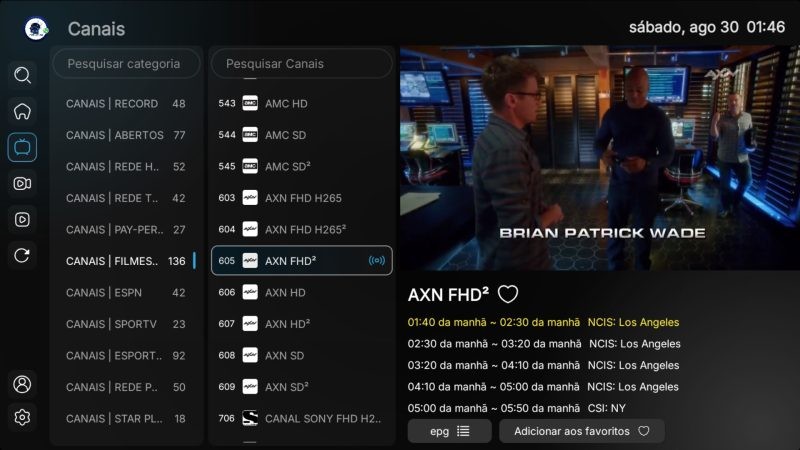Select category CANAIS | REDE H..
Image resolution: width=800 pixels, height=450 pixels.
126,167
